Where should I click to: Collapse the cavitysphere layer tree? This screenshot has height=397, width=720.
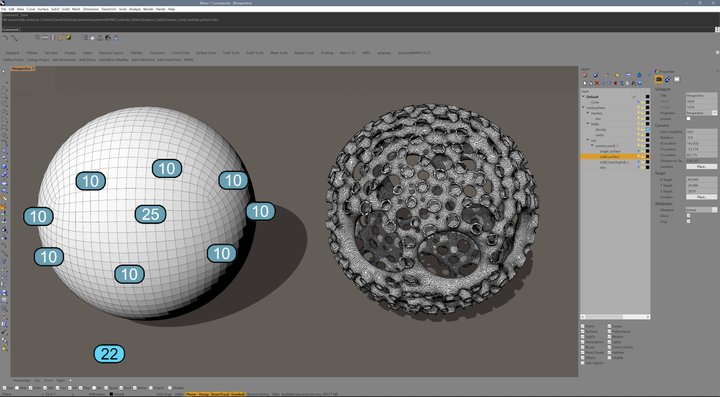(583, 107)
